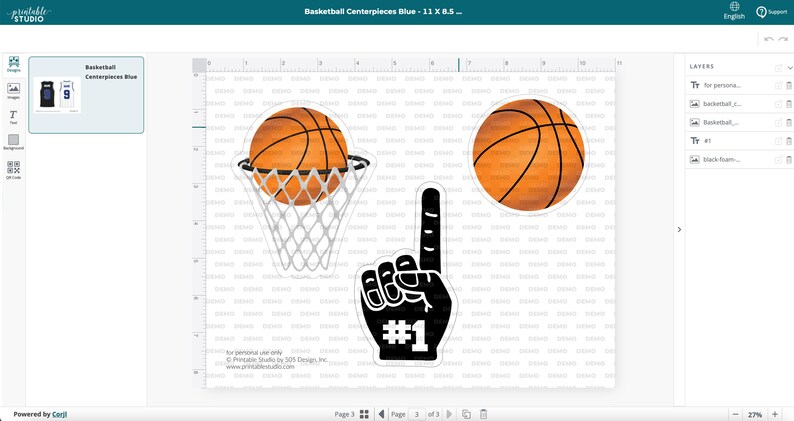This screenshot has height=421, width=794.
Task: Toggle the lock on 'Basketball_...' layer
Action: point(778,123)
